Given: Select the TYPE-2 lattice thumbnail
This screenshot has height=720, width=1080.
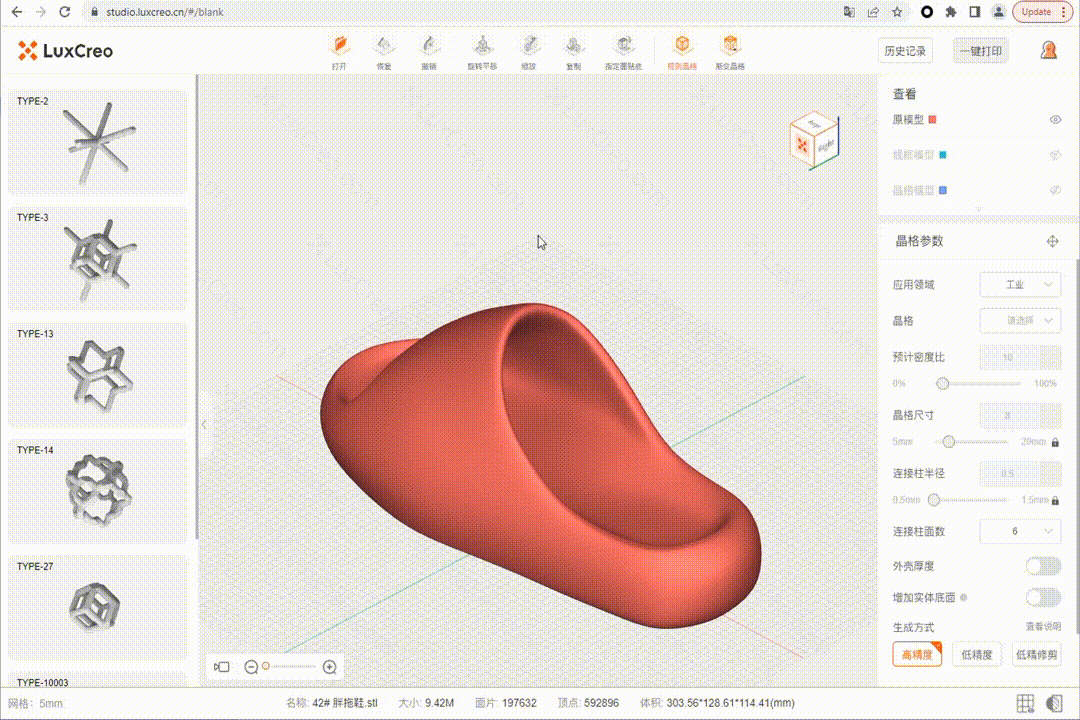Looking at the screenshot, I should [x=97, y=142].
